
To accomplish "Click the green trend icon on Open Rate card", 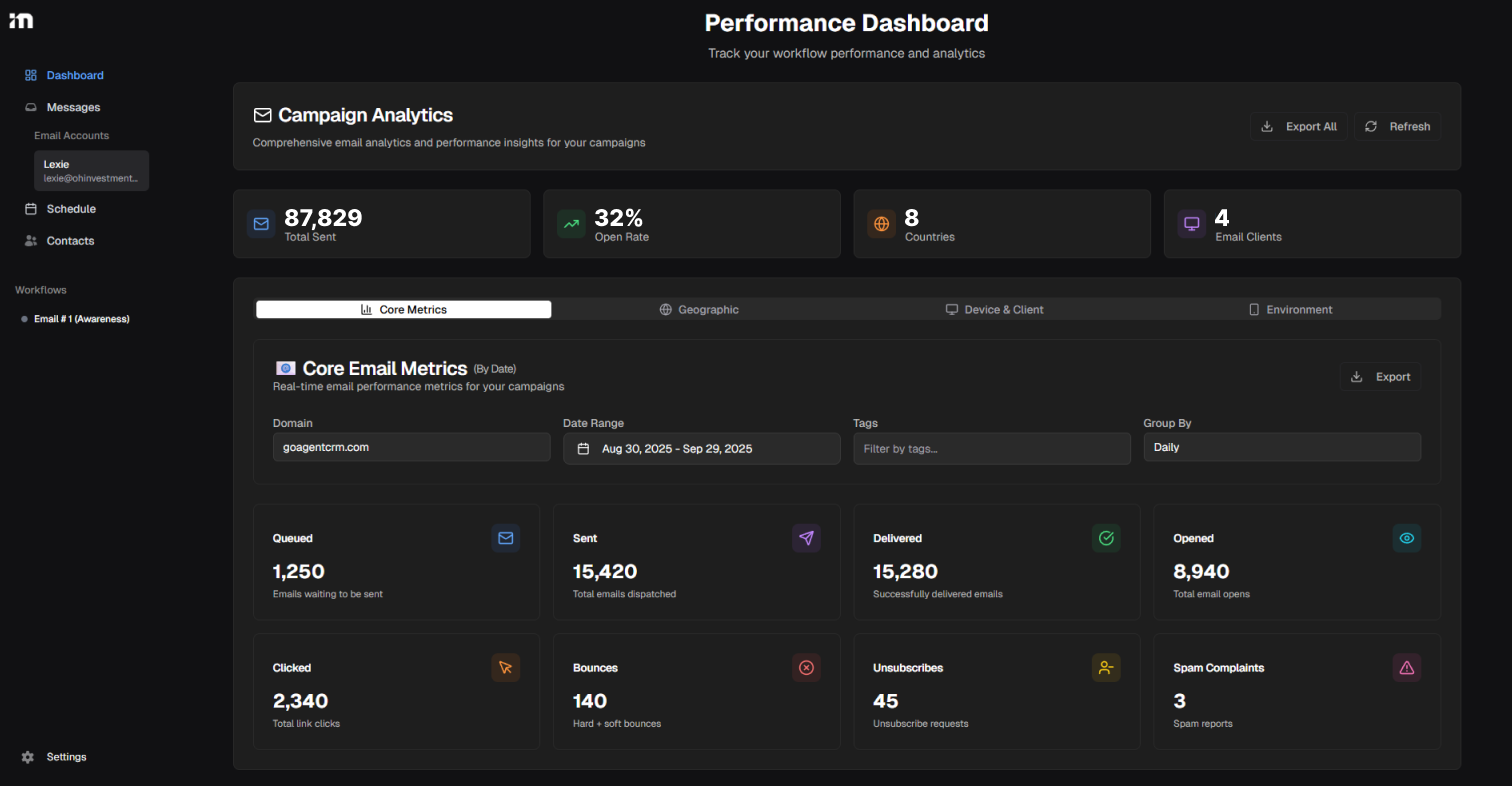I will [x=571, y=224].
